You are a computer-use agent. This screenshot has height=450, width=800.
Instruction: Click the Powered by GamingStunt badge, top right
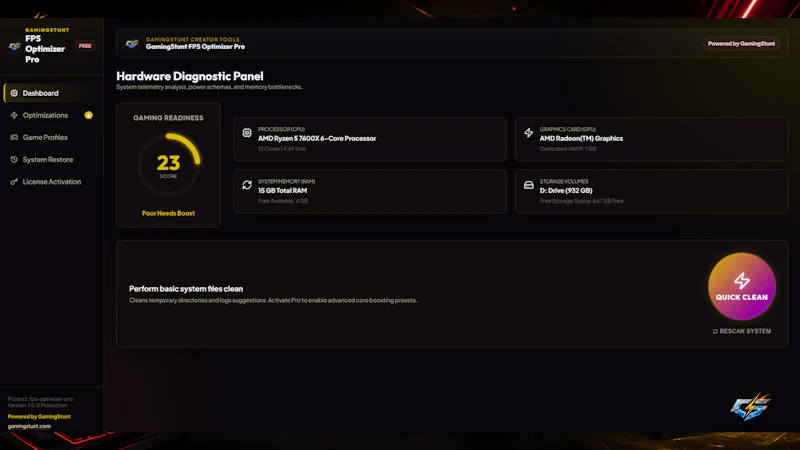click(x=741, y=44)
